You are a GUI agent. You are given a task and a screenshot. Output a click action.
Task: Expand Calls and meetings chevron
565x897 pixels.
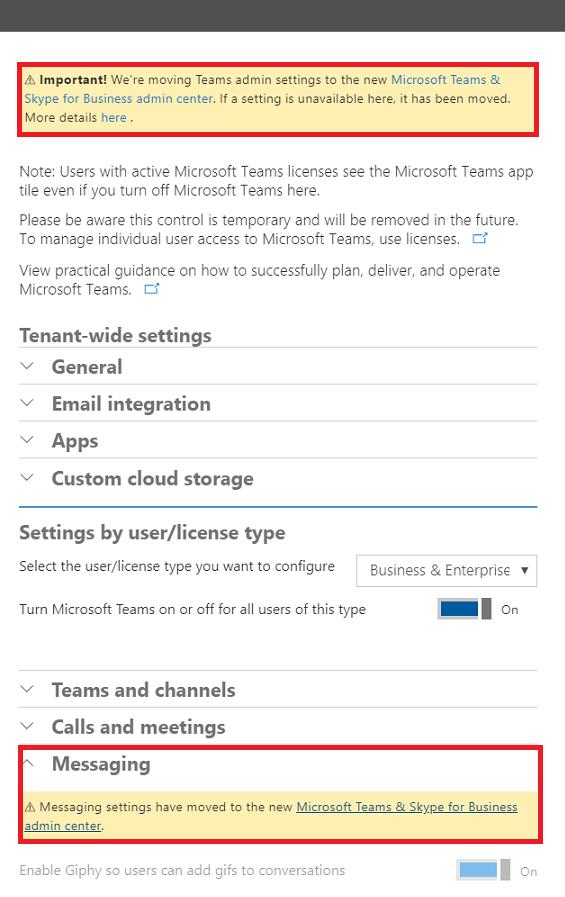pos(27,726)
